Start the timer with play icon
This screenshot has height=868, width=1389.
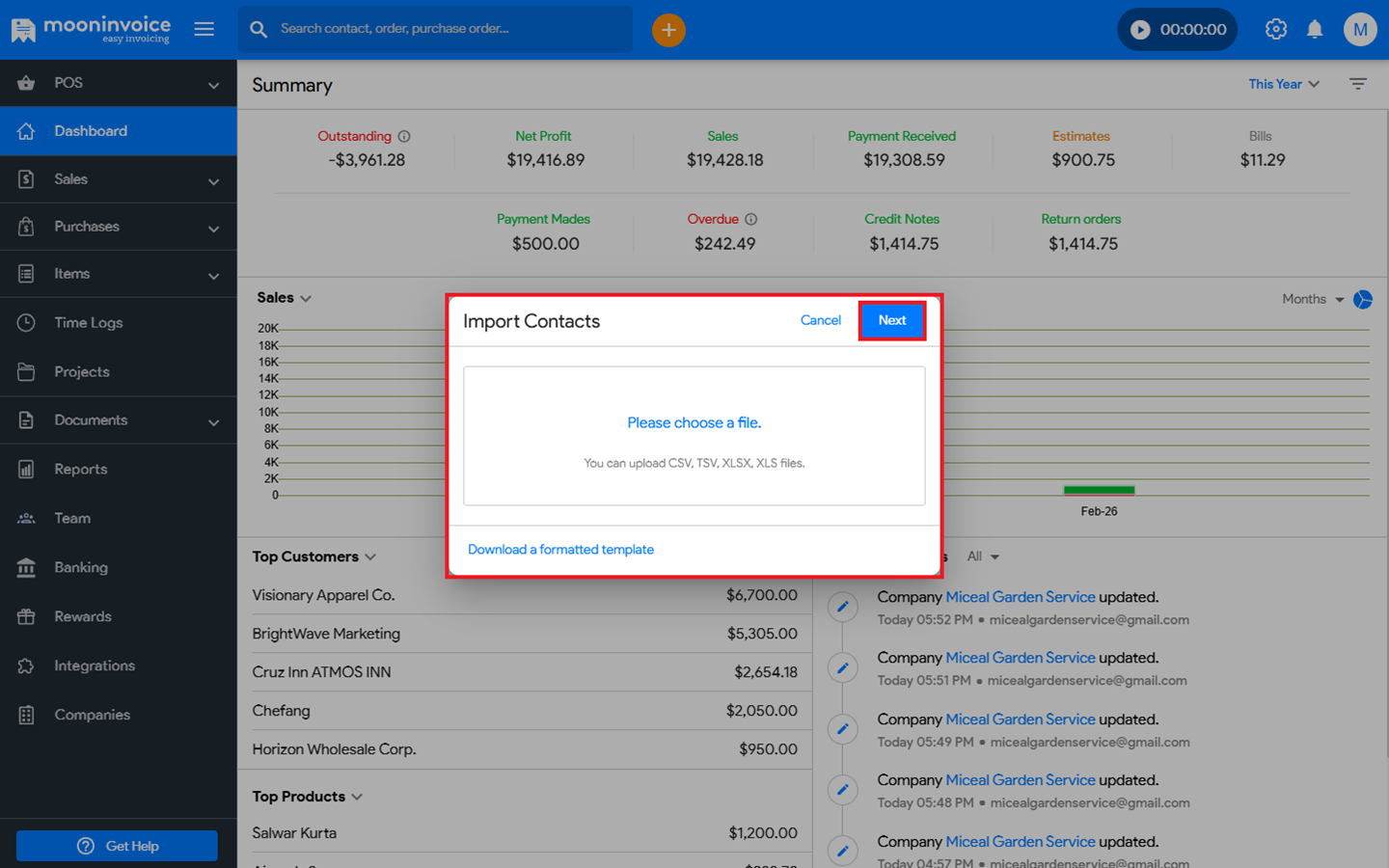click(x=1140, y=30)
